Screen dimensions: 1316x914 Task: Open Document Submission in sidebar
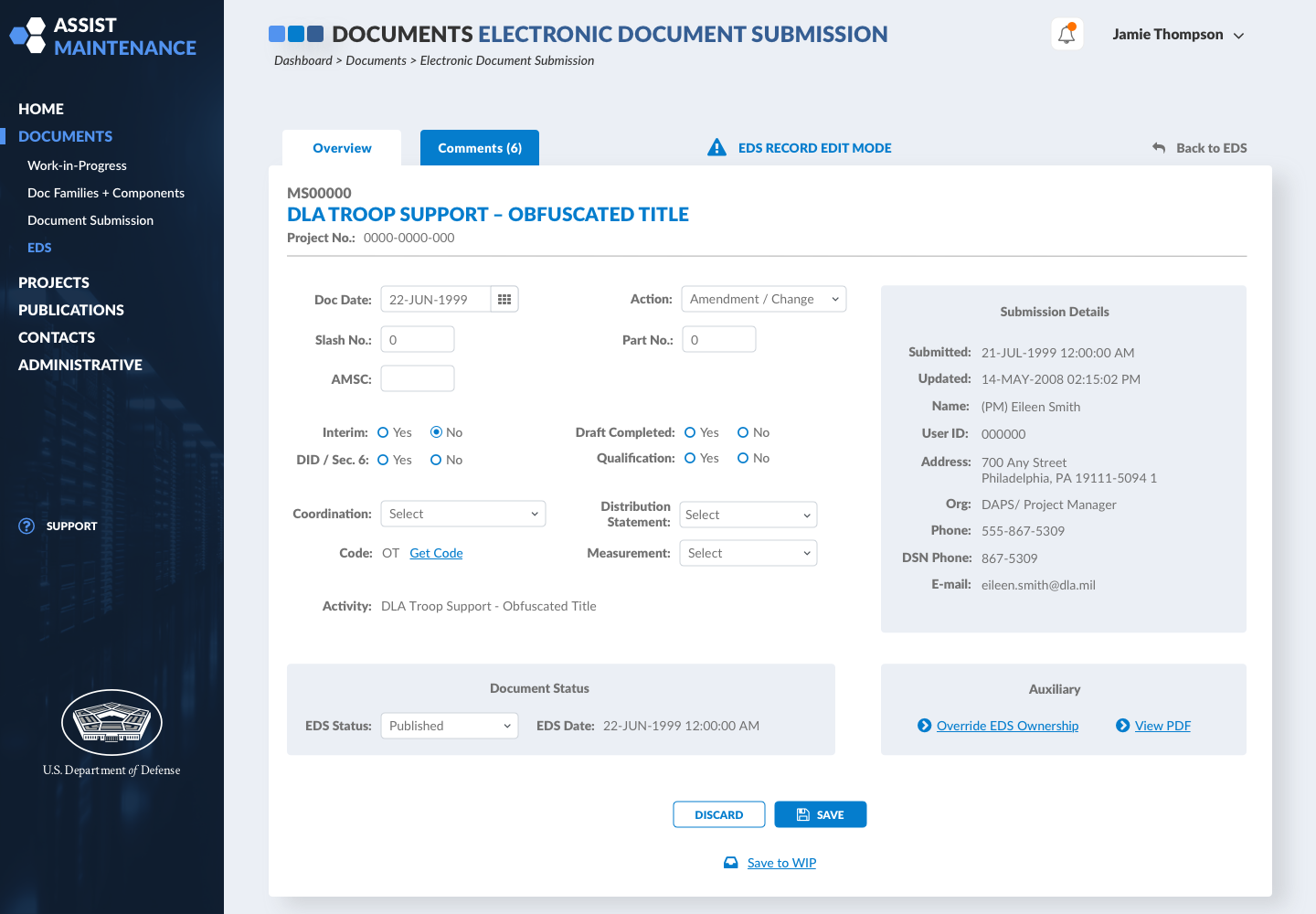[90, 220]
